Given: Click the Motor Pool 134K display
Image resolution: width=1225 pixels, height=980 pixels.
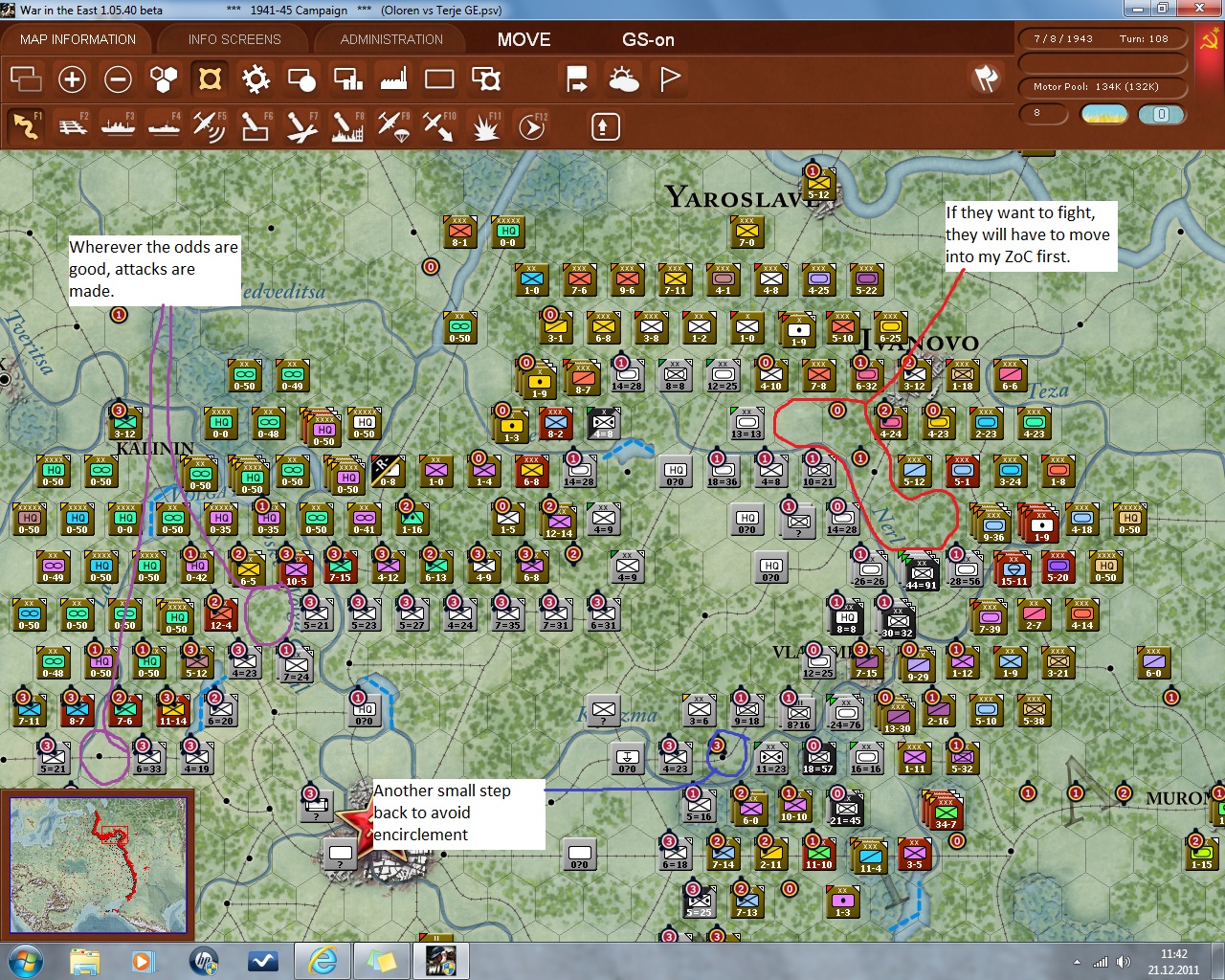Looking at the screenshot, I should [1102, 87].
